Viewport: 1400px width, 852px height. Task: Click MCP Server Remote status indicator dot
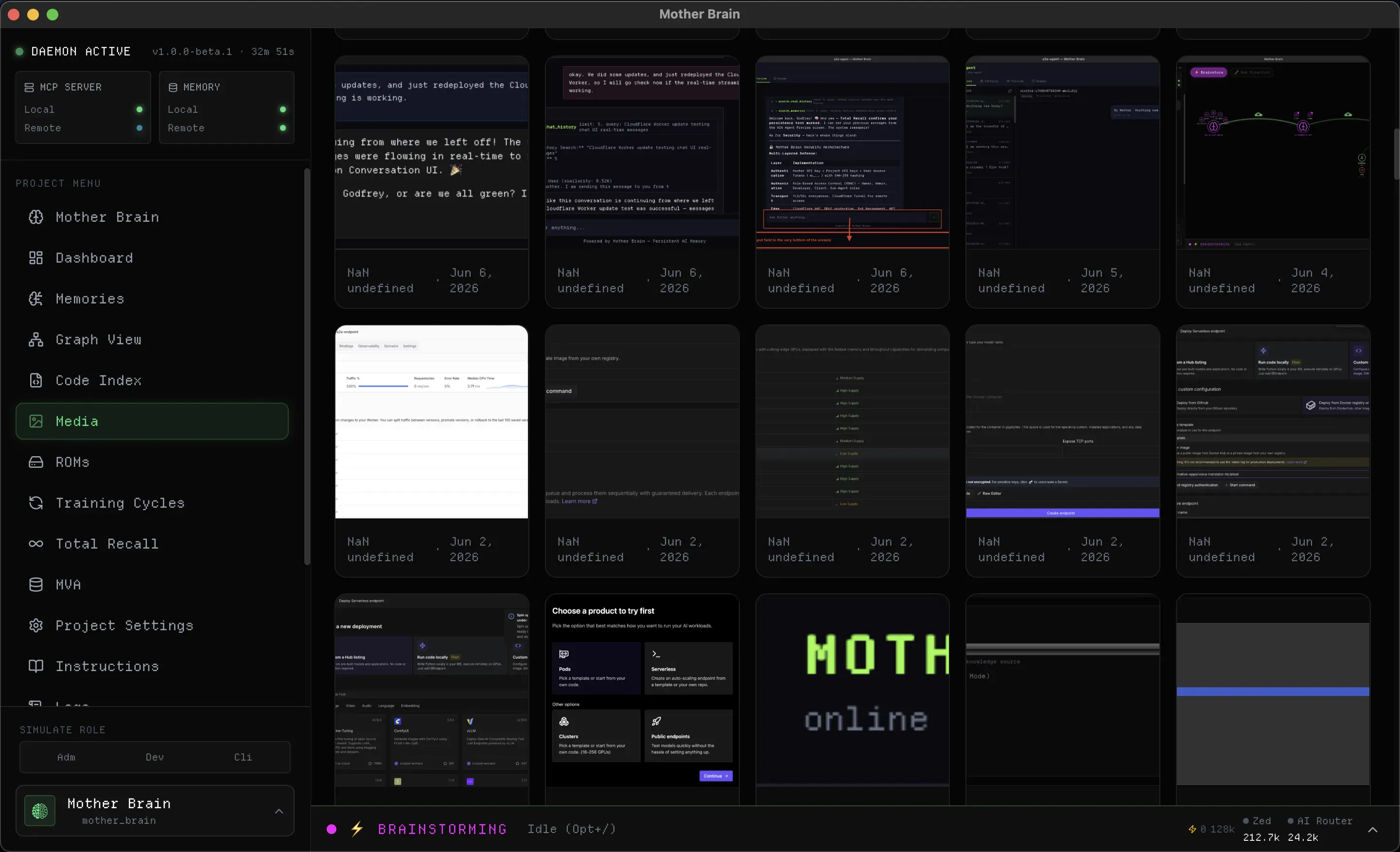pos(139,128)
